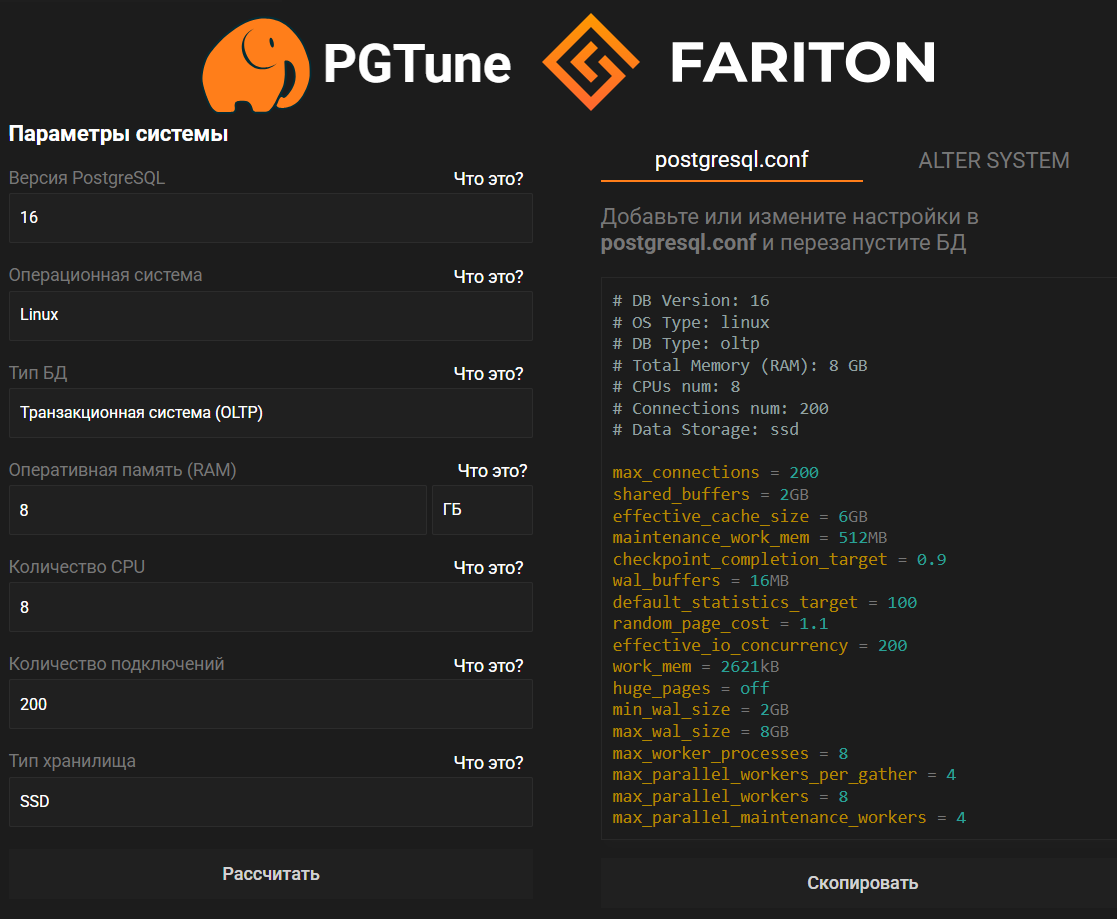Click 'Что это?' next to Тип БД
Image resolution: width=1117 pixels, height=919 pixels.
488,374
